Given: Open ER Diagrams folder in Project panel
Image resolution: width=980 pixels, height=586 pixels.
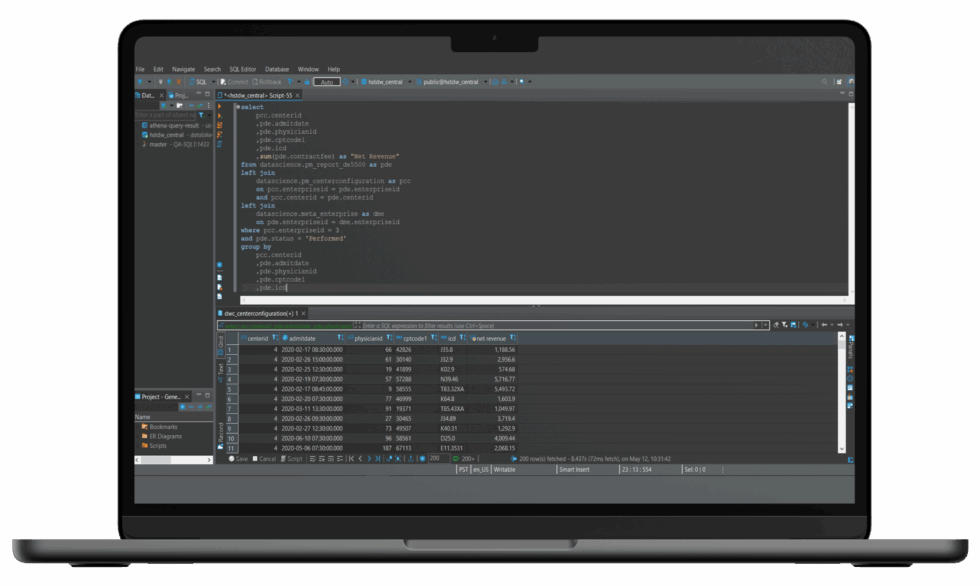Looking at the screenshot, I should [x=162, y=437].
